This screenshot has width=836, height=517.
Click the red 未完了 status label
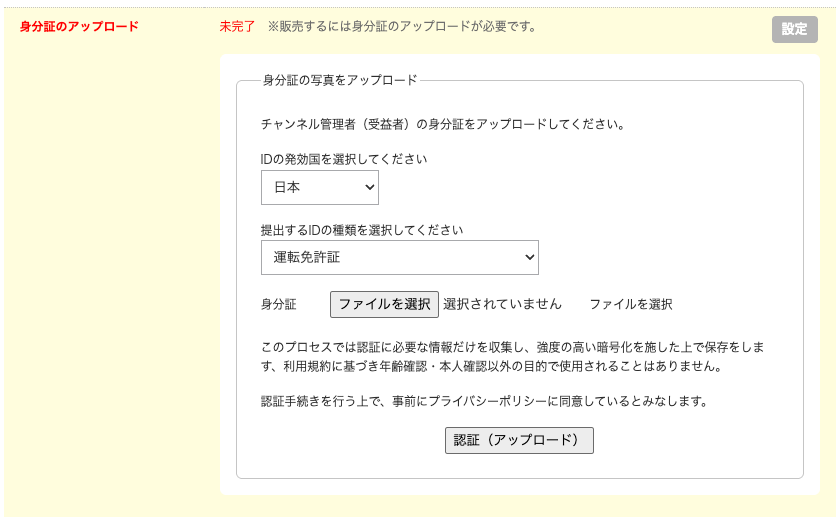point(238,26)
